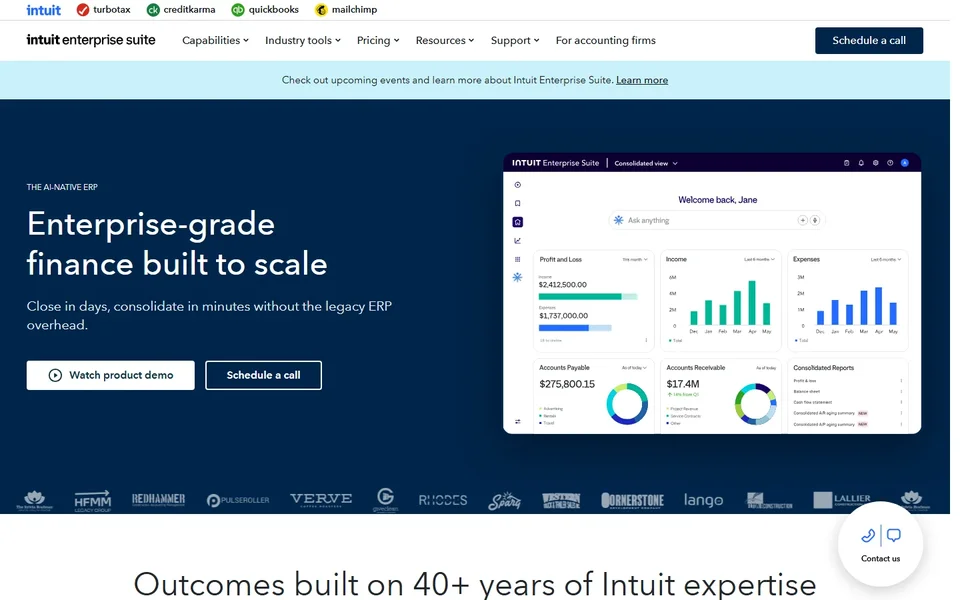The image size is (960, 600).
Task: Click the Intuit Enterprise Suite site logo
Action: coord(91,40)
